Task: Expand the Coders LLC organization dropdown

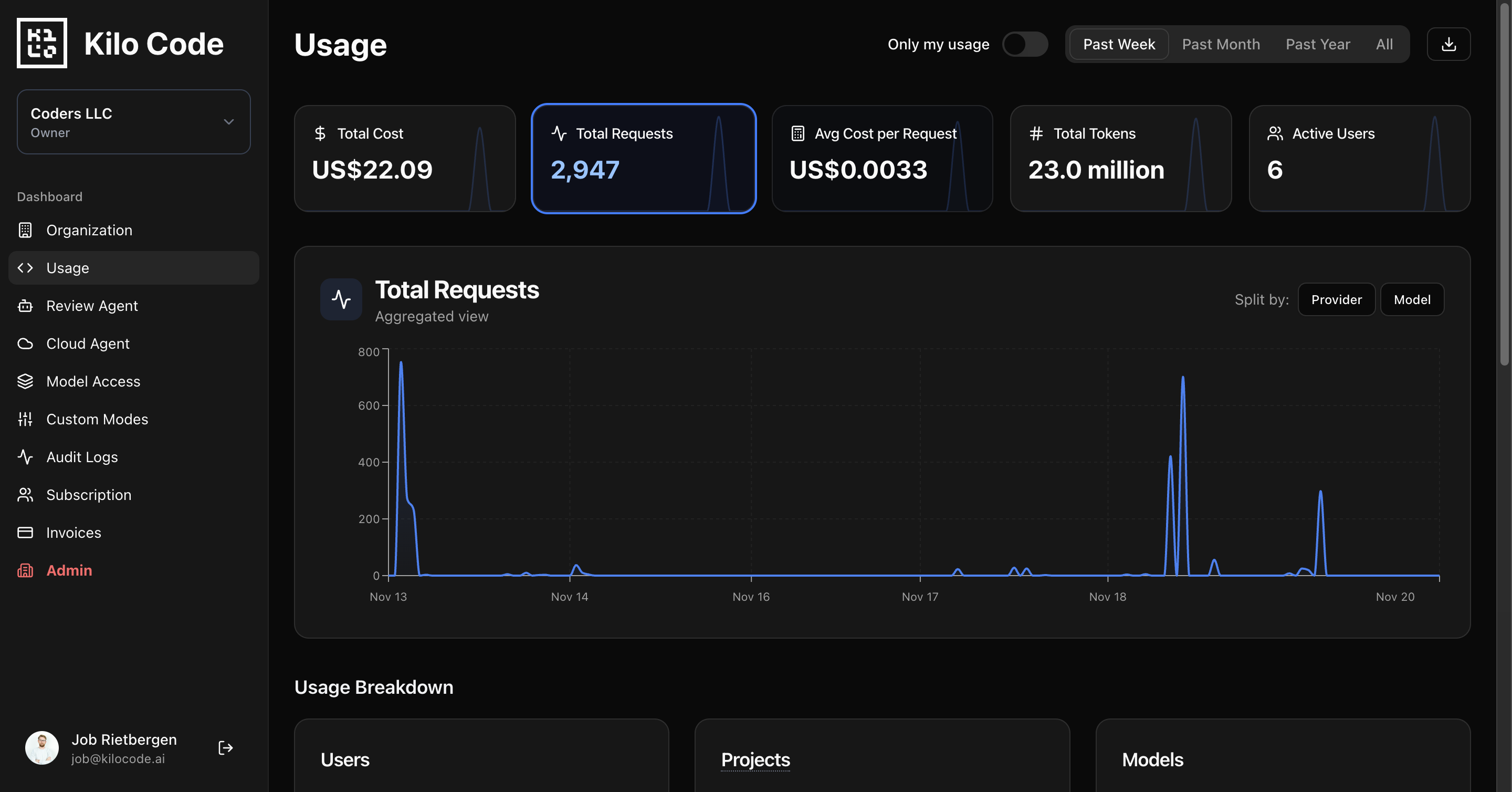Action: click(228, 121)
